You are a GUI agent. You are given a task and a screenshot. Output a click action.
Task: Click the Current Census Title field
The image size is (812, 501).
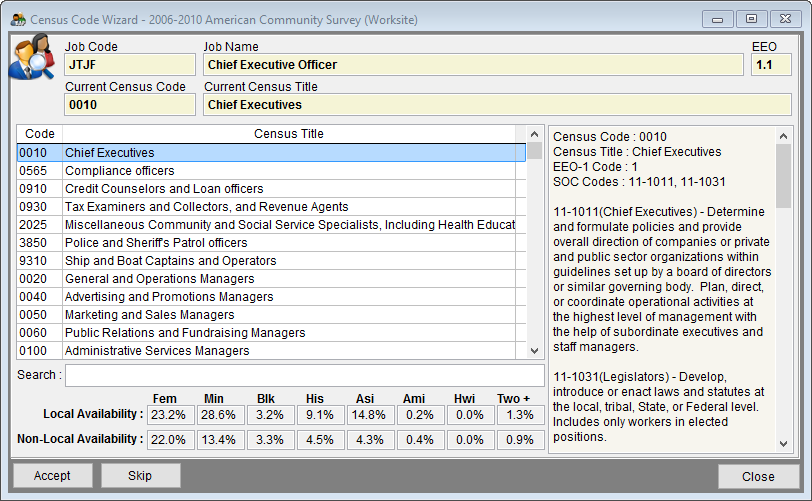[497, 105]
